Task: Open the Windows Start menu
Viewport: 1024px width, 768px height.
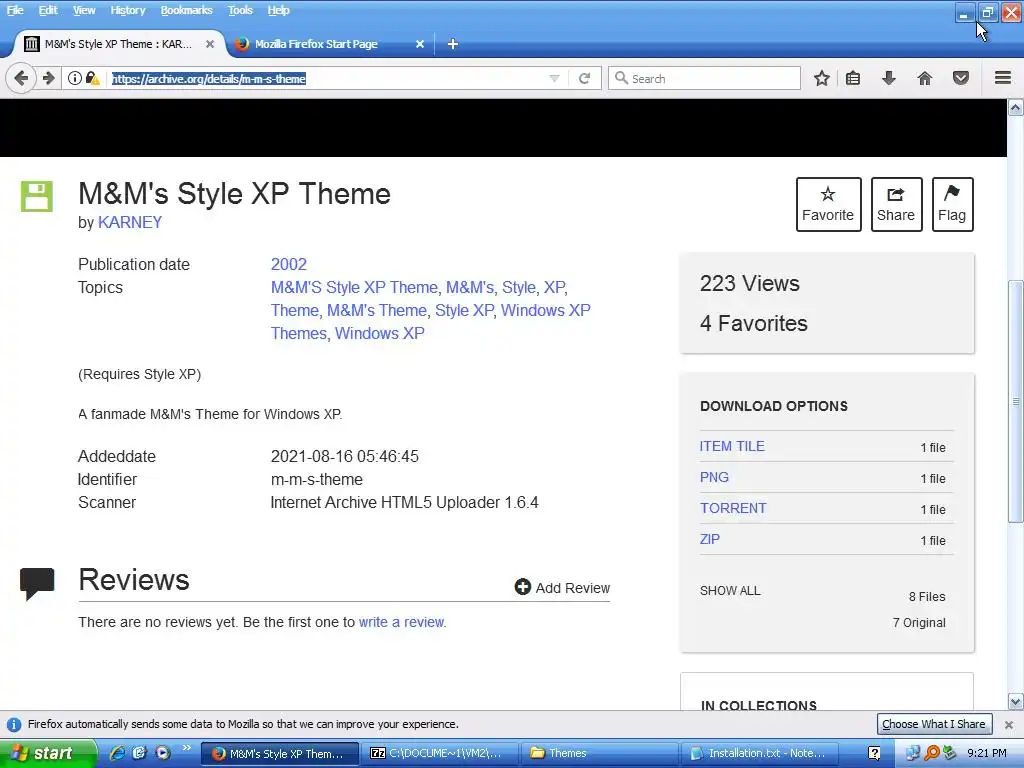Action: tap(46, 753)
